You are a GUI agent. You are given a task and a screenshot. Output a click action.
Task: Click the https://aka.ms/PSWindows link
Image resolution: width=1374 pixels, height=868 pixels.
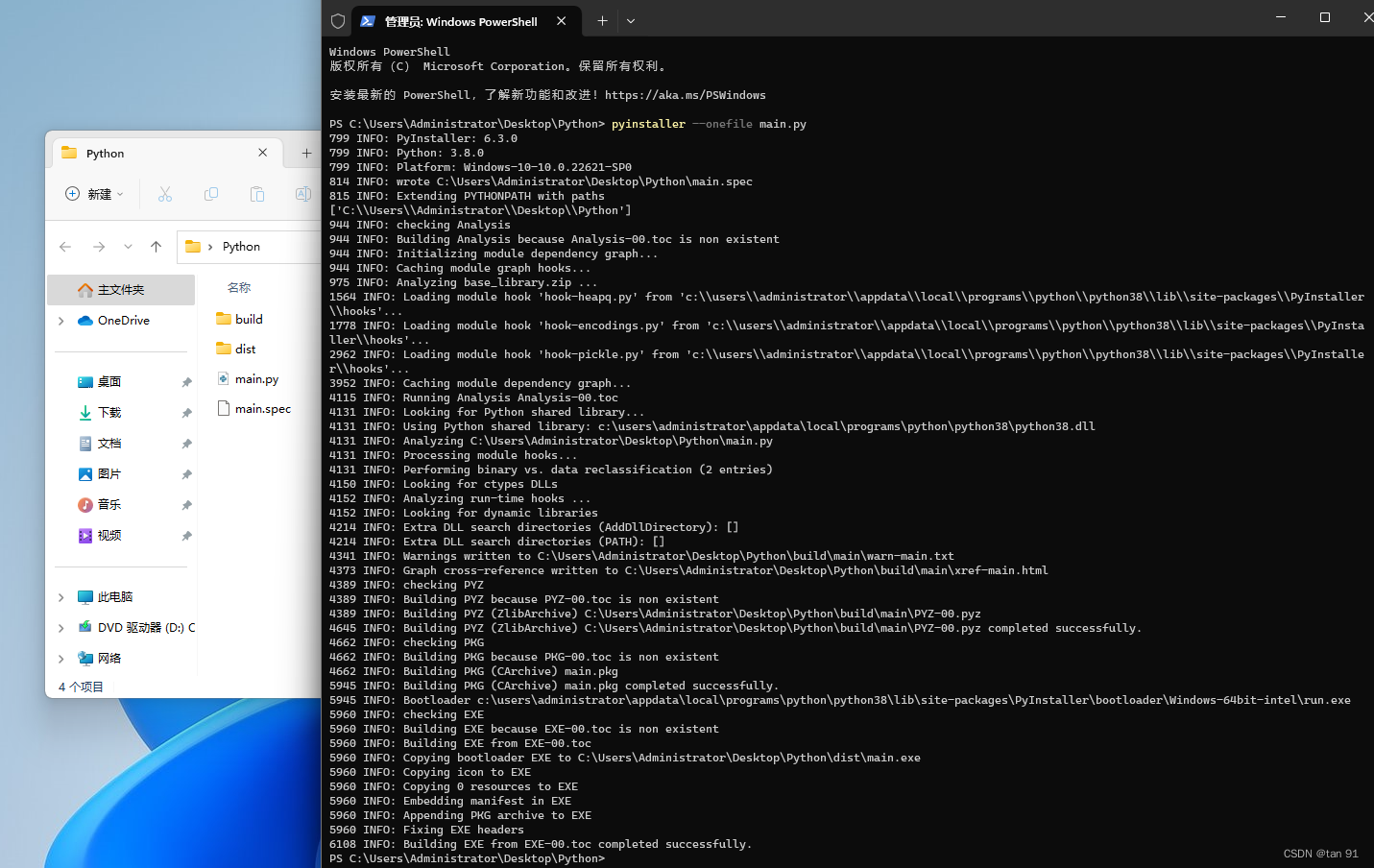click(686, 95)
